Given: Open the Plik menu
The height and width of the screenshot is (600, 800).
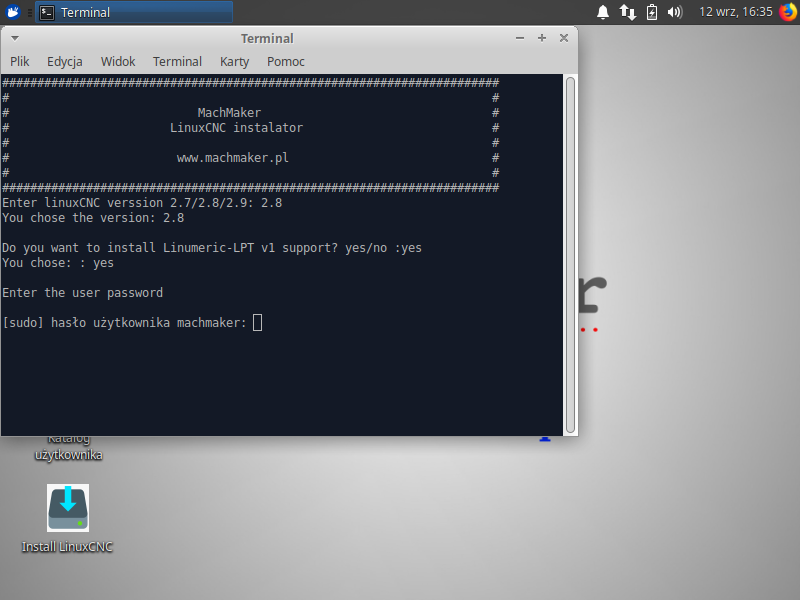Looking at the screenshot, I should [x=20, y=61].
